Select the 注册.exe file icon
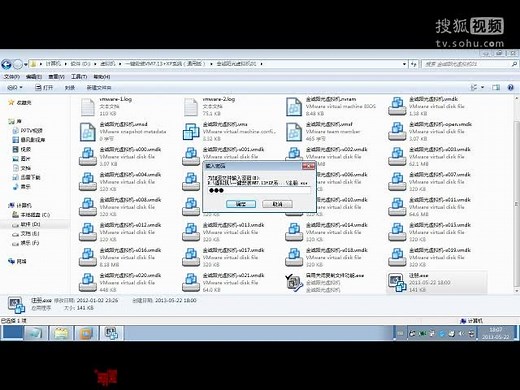The width and height of the screenshot is (520, 390). (x=397, y=283)
